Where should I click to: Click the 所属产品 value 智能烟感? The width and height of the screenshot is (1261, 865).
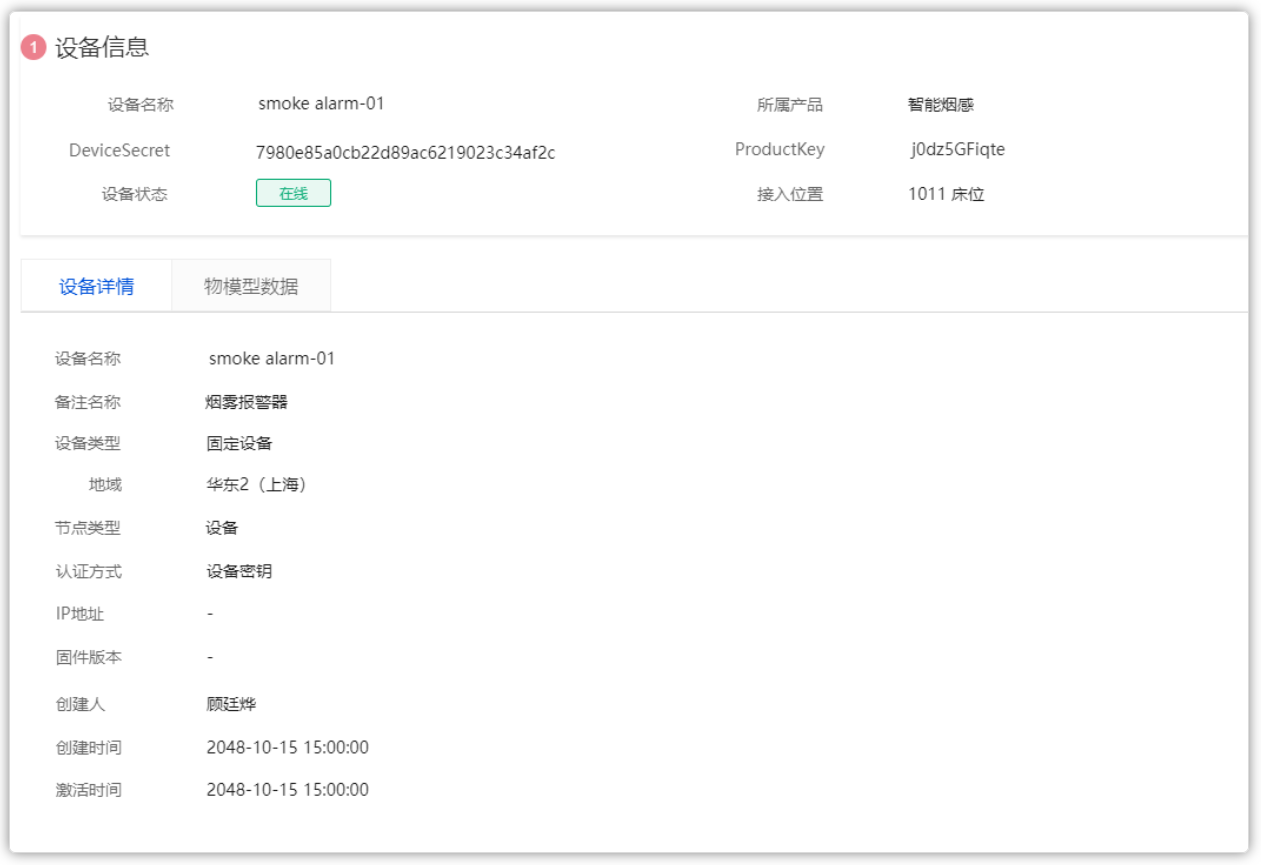tap(941, 105)
